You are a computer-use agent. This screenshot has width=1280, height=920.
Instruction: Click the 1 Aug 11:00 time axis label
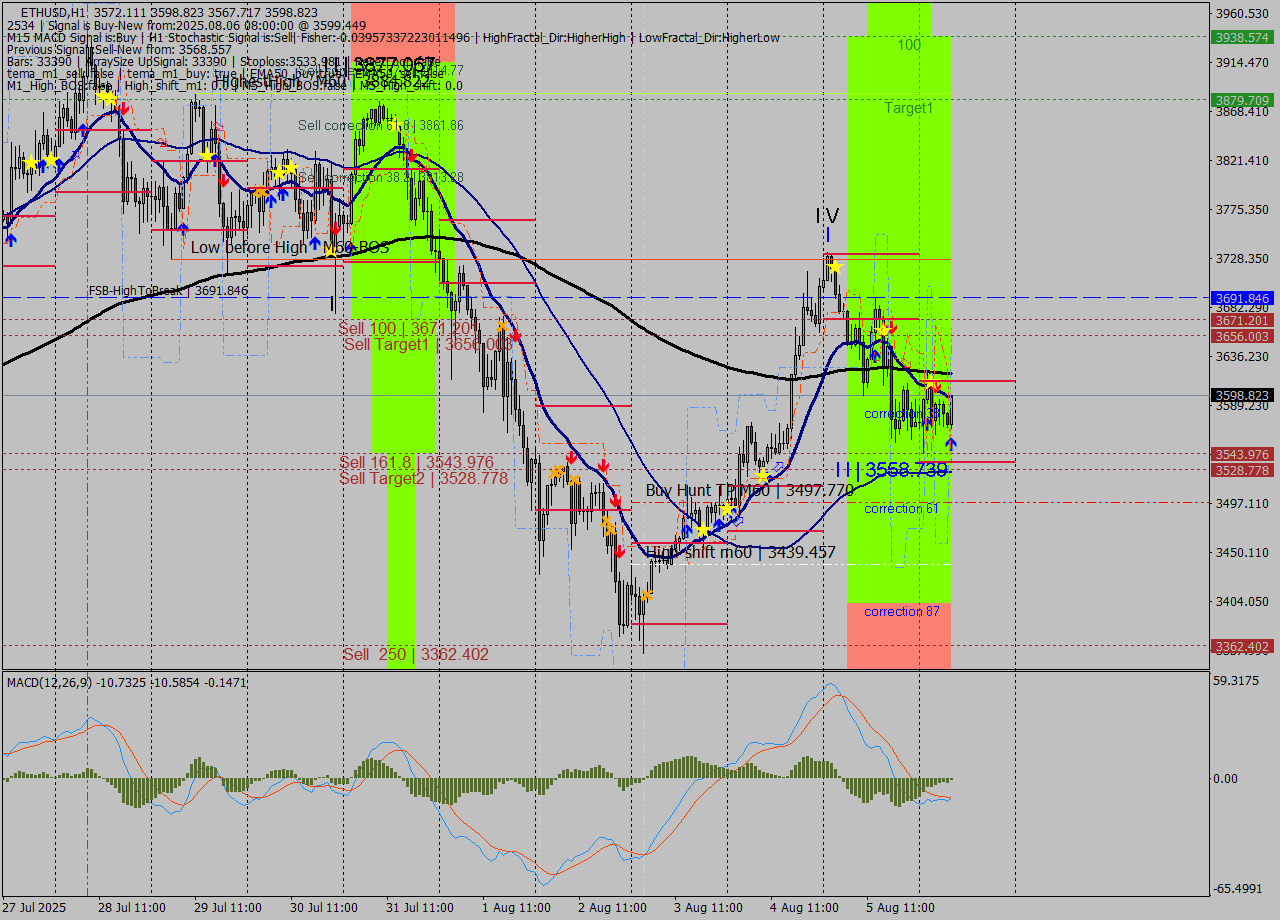pyautogui.click(x=516, y=907)
